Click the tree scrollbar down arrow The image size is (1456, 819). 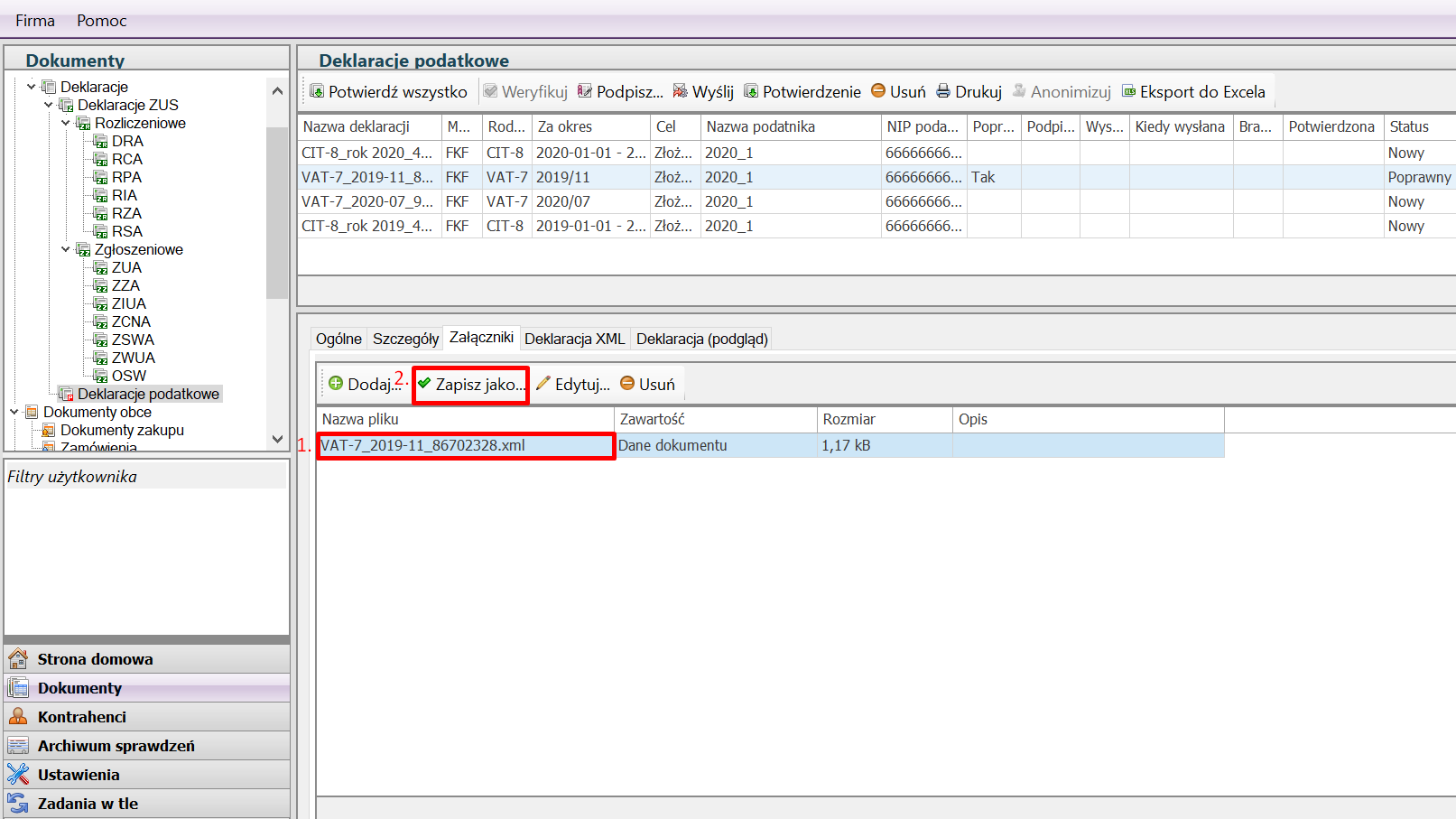tap(277, 439)
